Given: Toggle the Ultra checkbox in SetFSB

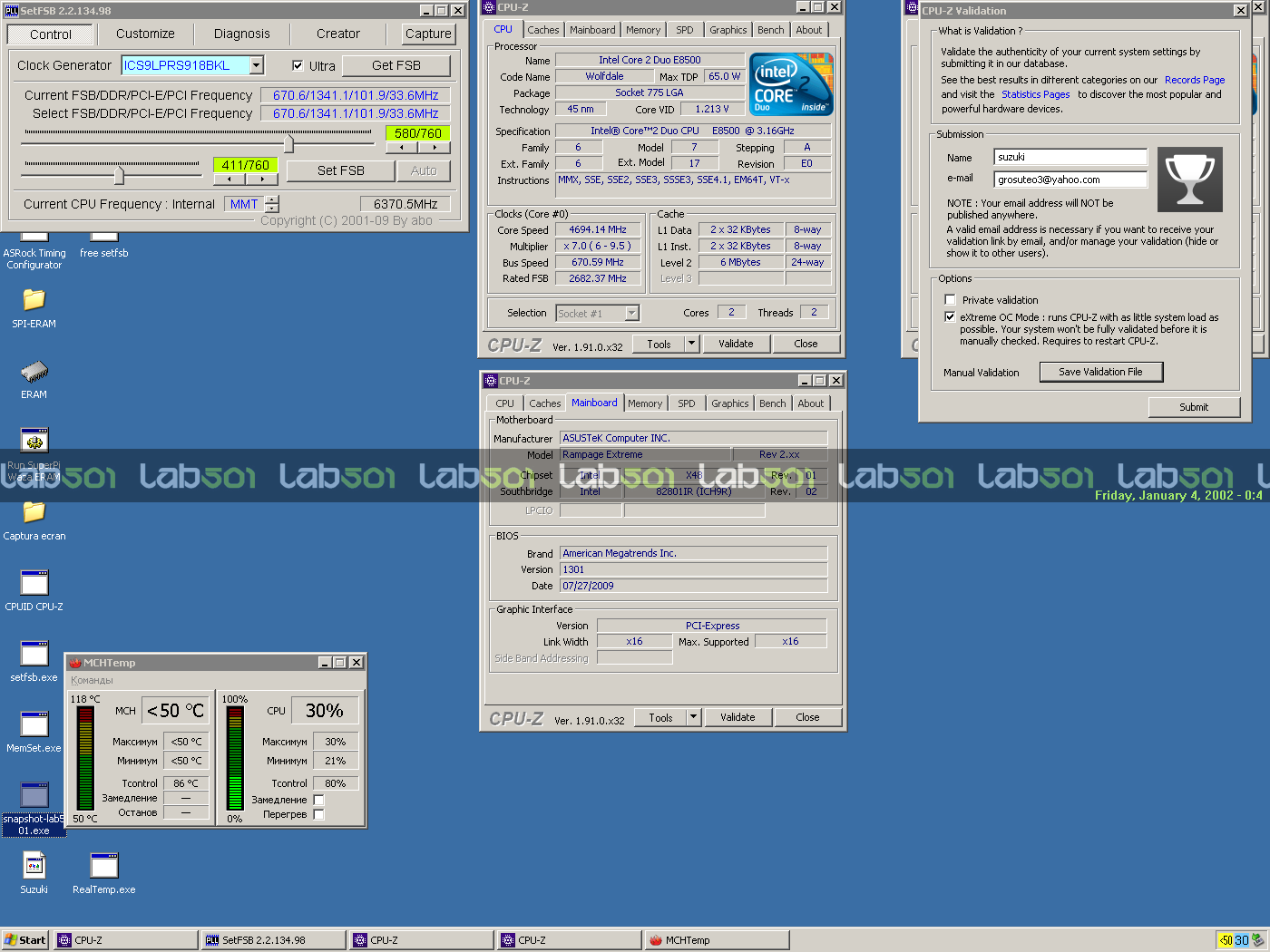Looking at the screenshot, I should click(x=298, y=65).
